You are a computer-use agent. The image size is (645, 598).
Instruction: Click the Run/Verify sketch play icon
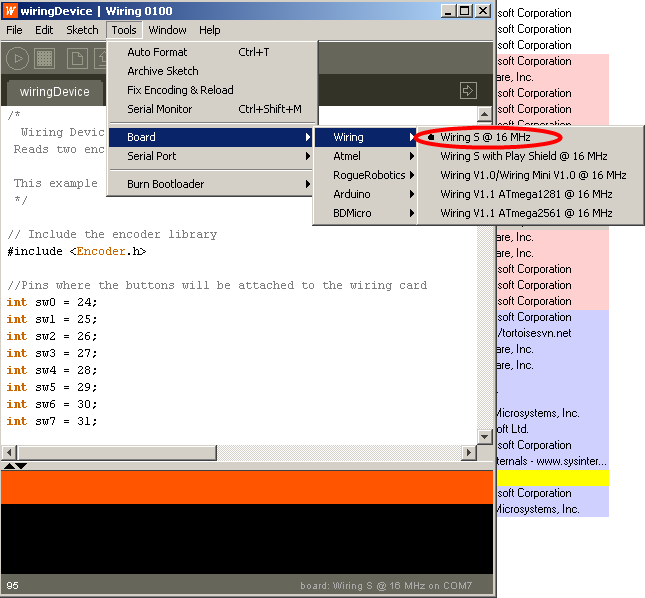pos(18,59)
